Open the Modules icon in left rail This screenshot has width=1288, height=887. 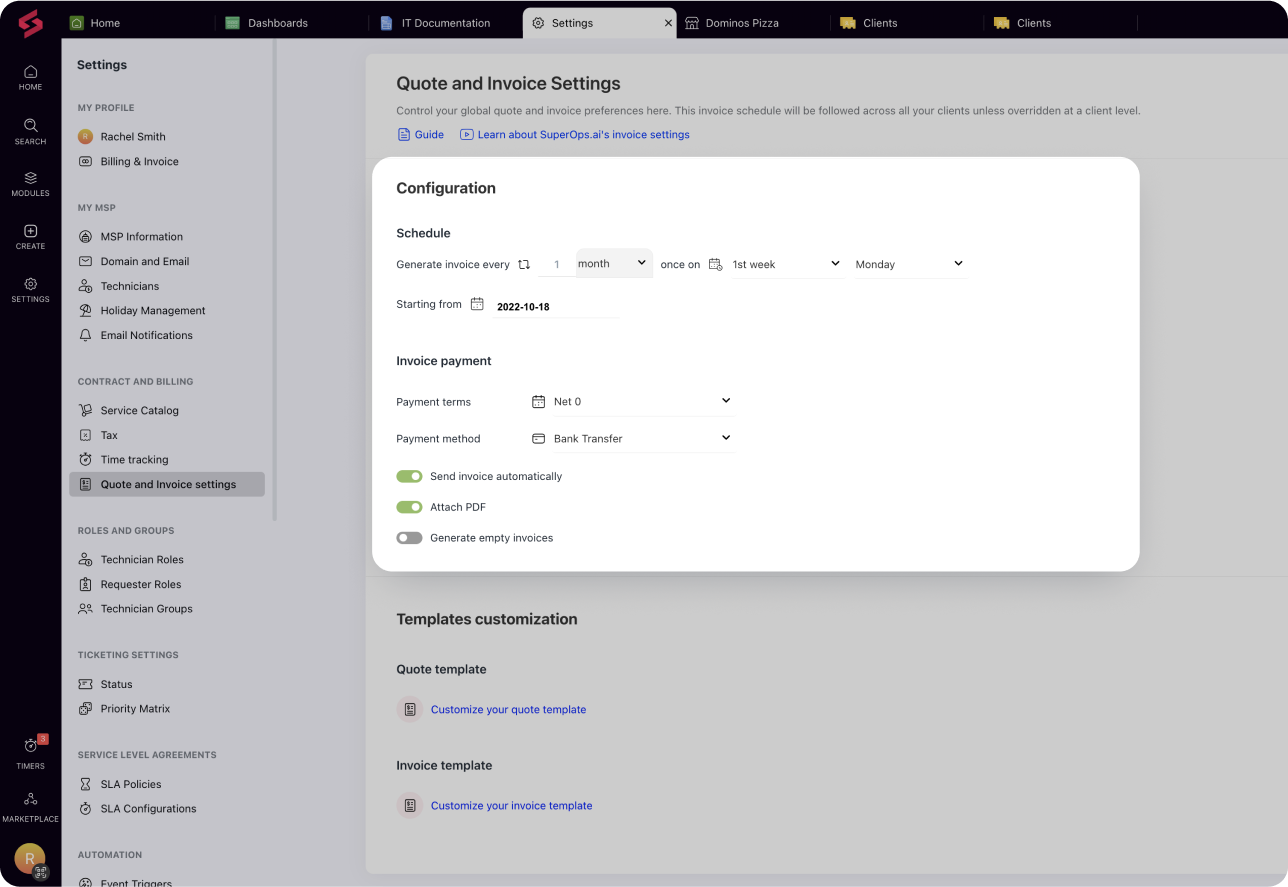click(x=30, y=177)
